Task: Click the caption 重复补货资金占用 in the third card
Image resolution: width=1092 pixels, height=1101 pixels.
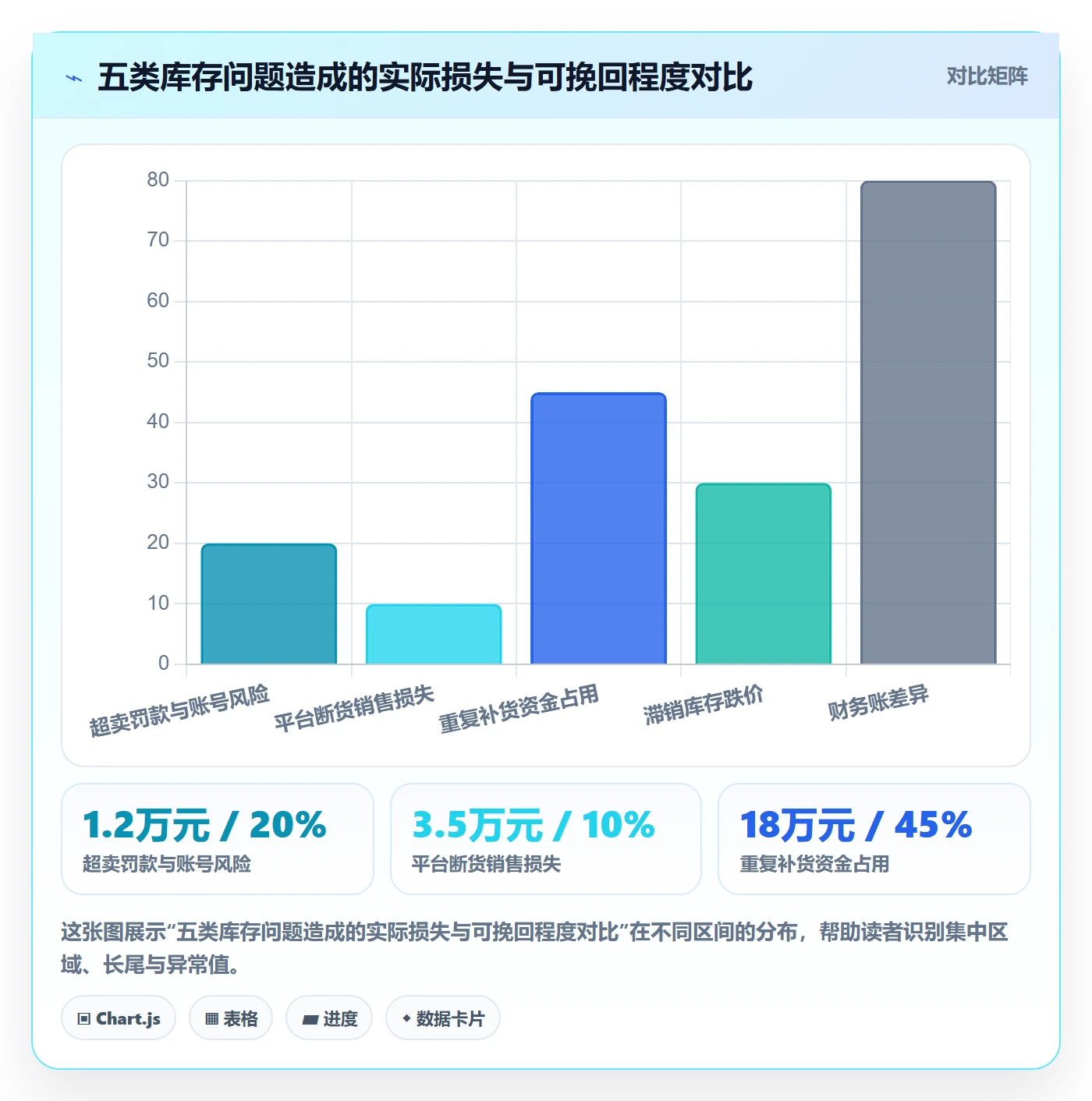Action: click(814, 864)
